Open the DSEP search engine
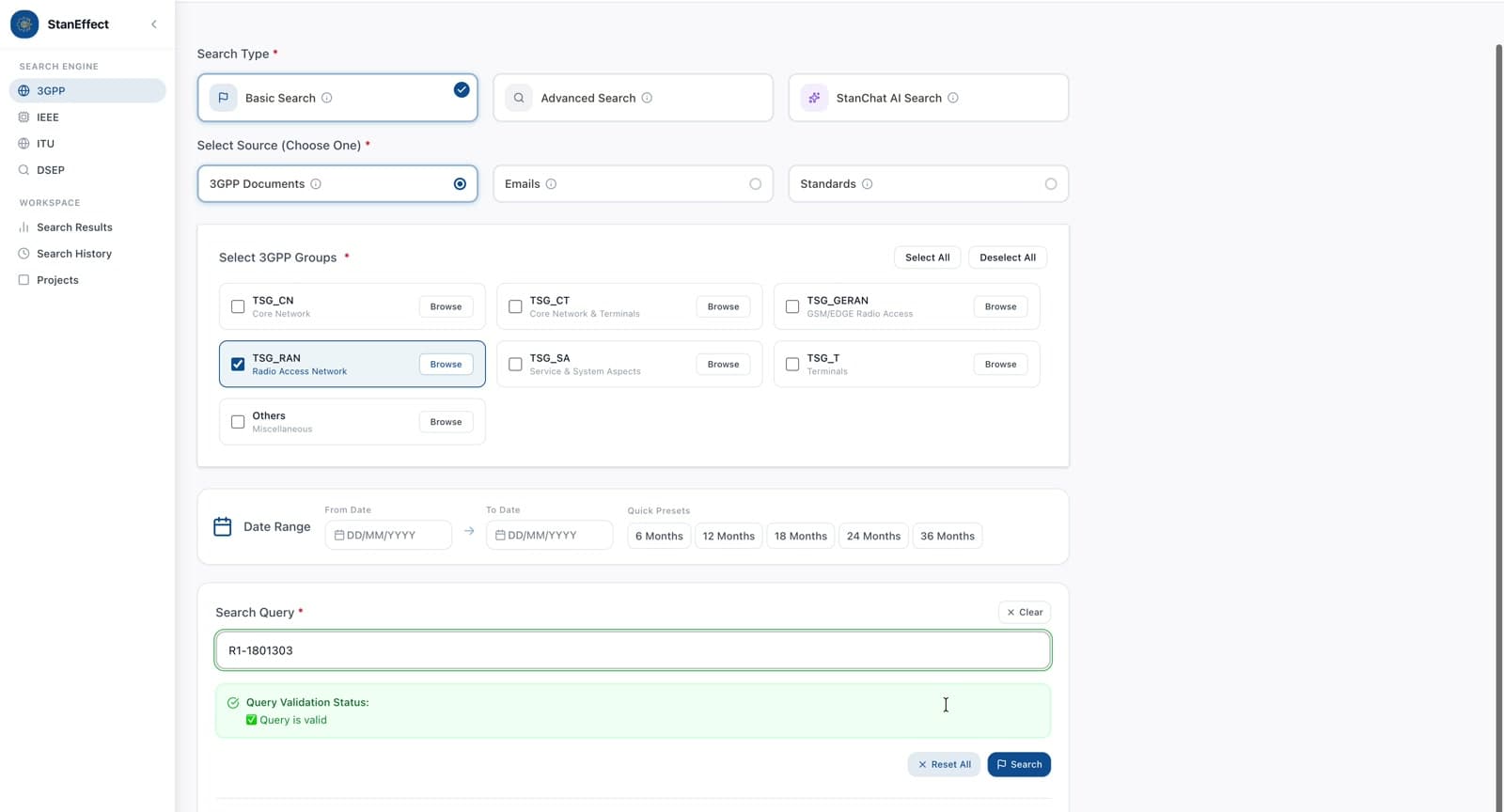This screenshot has height=812, width=1504. click(x=87, y=170)
